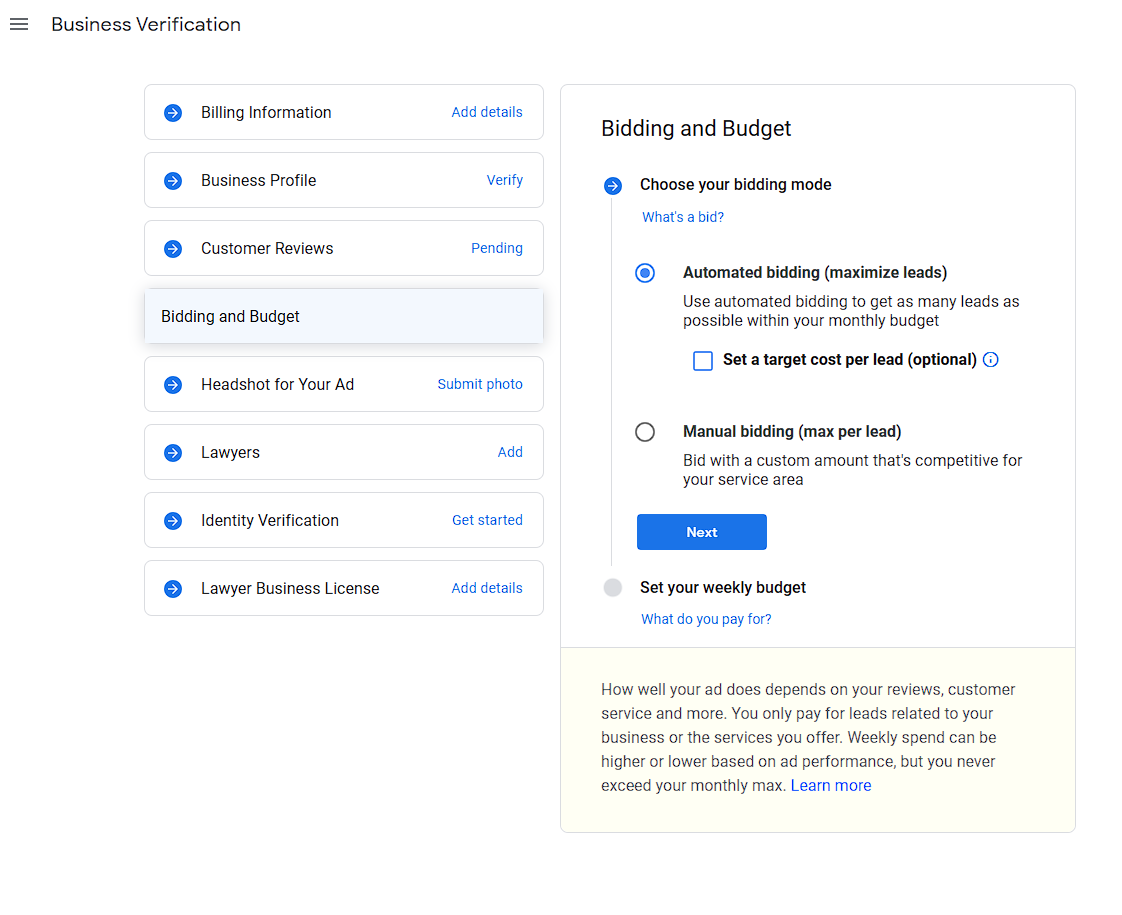Click the info icon next to target cost per lead
This screenshot has width=1122, height=915.
click(x=991, y=360)
